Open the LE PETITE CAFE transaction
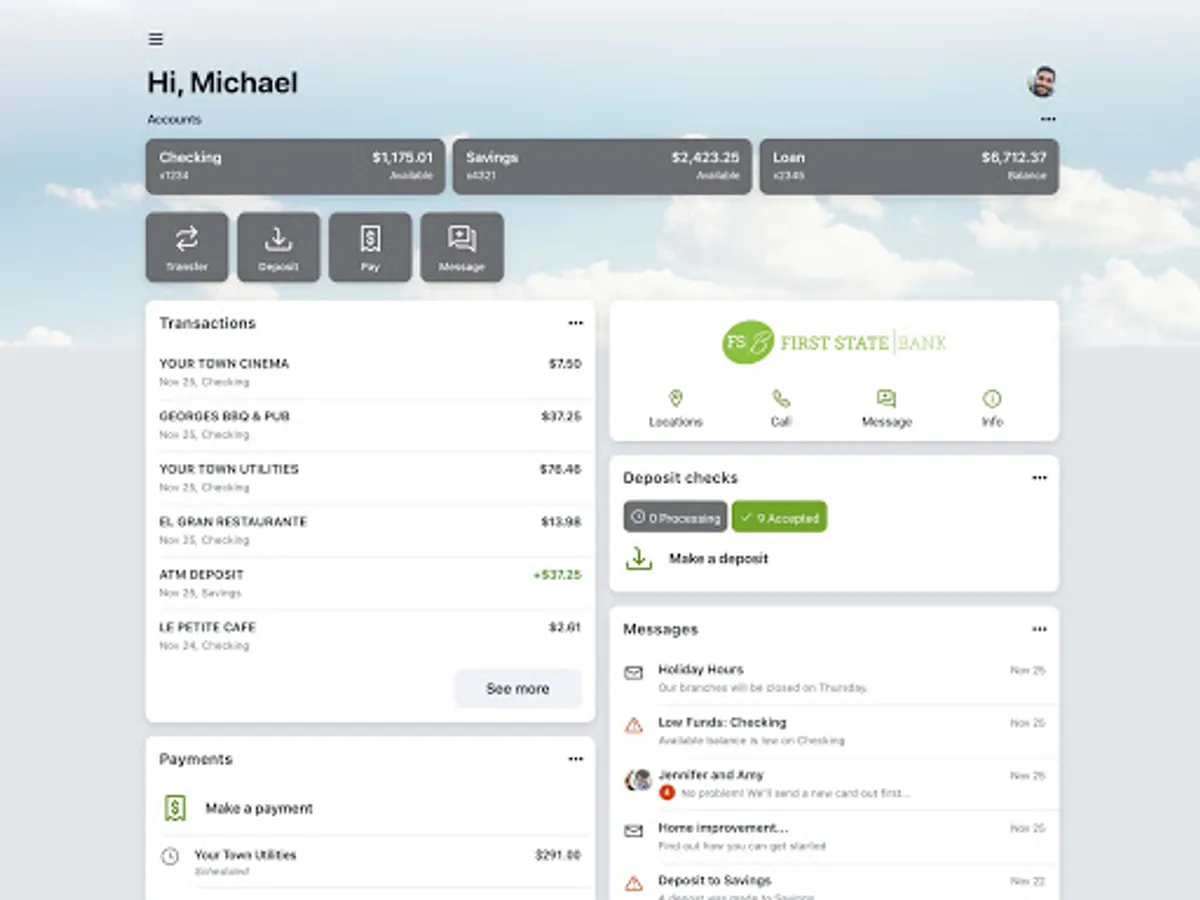The width and height of the screenshot is (1200, 900). click(370, 636)
